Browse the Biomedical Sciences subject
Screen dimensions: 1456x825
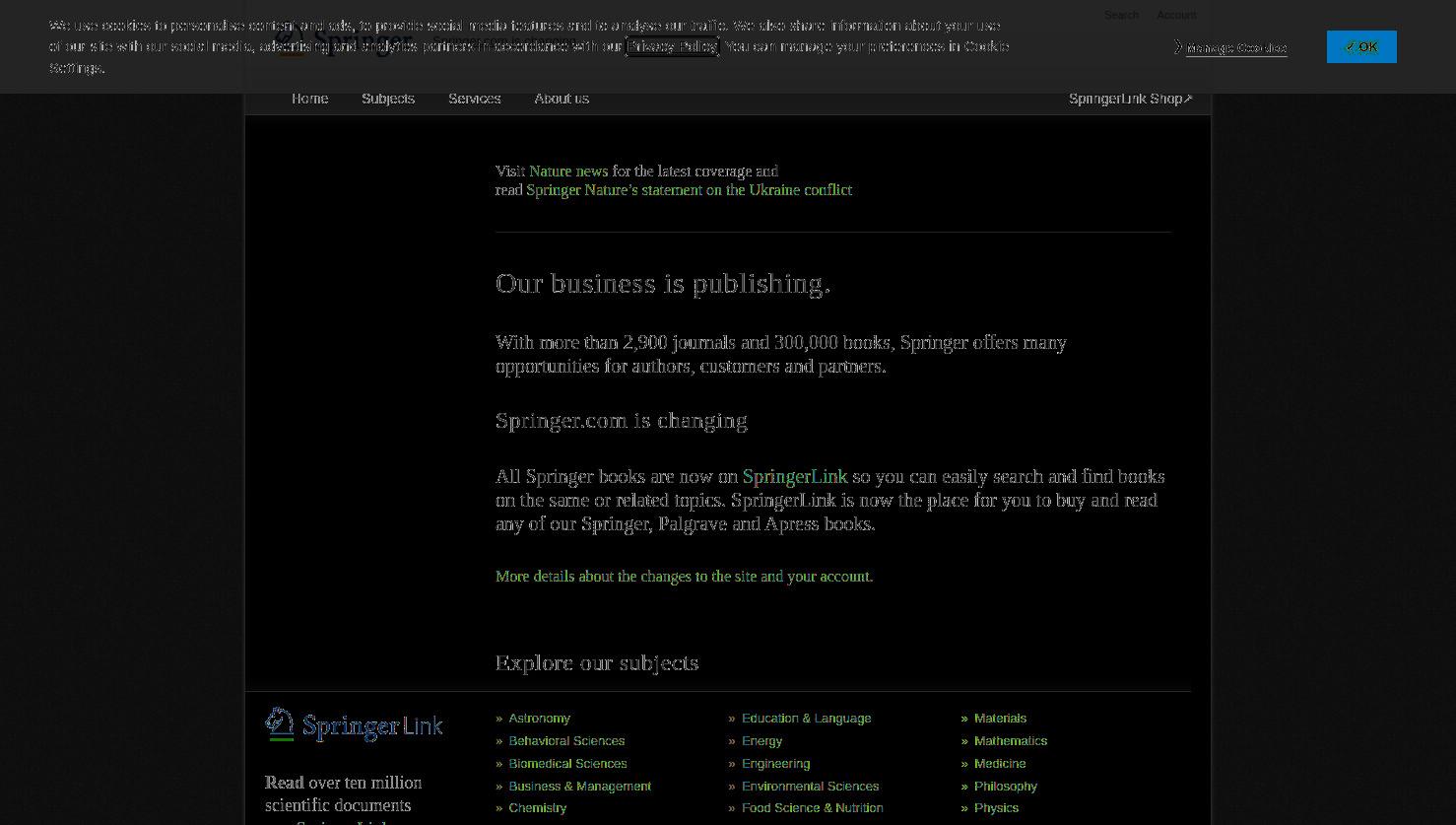click(x=567, y=764)
